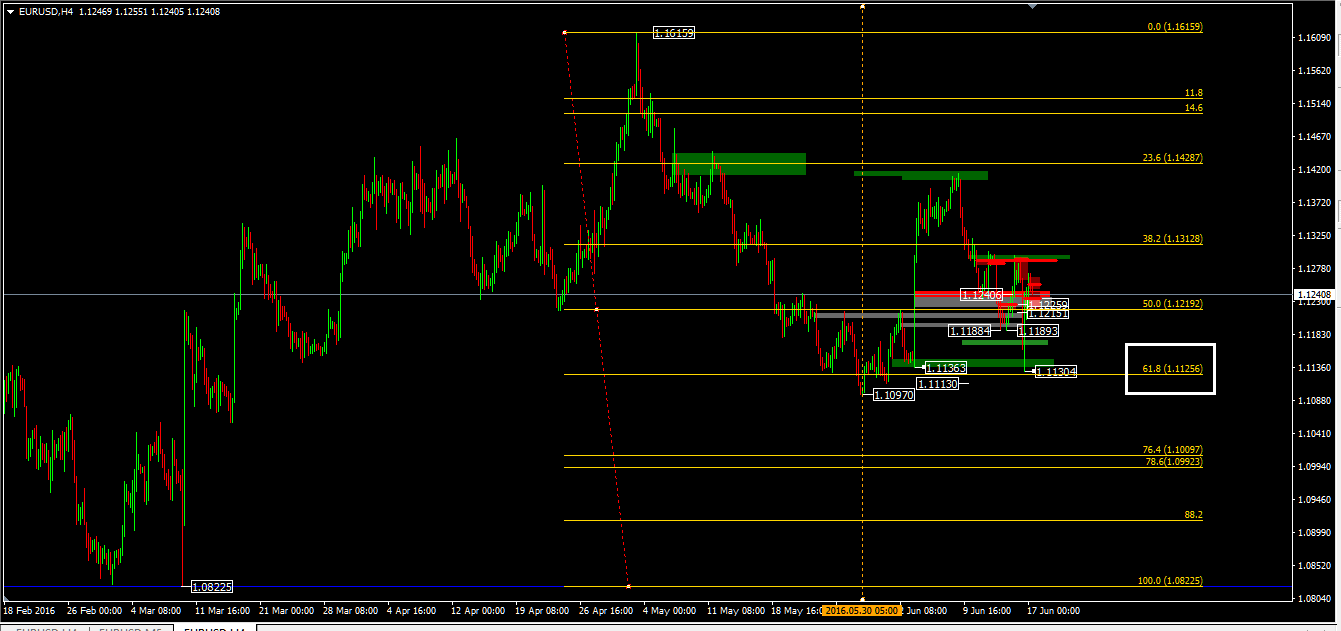Click 1.08520 on the price scale
1341x631 pixels.
pos(1313,566)
